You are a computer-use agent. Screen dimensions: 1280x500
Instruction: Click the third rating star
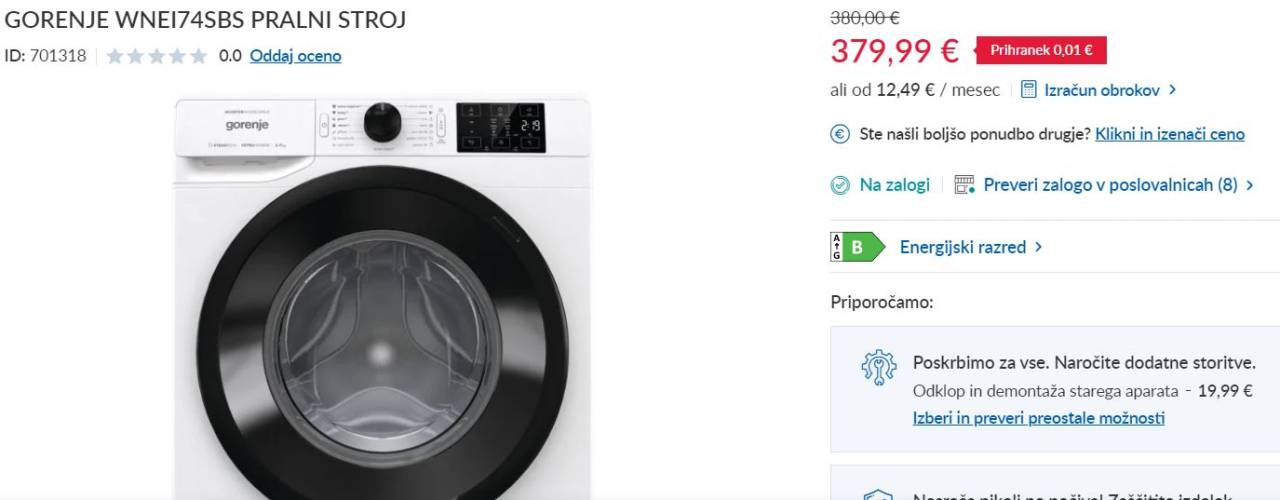[x=156, y=56]
